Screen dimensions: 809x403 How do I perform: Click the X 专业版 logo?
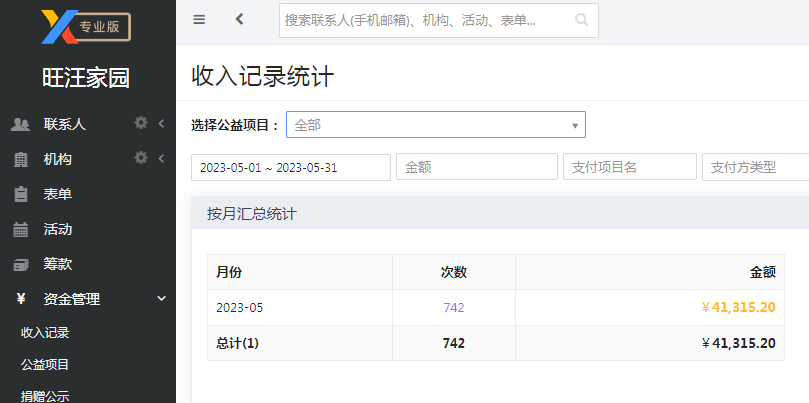point(86,27)
